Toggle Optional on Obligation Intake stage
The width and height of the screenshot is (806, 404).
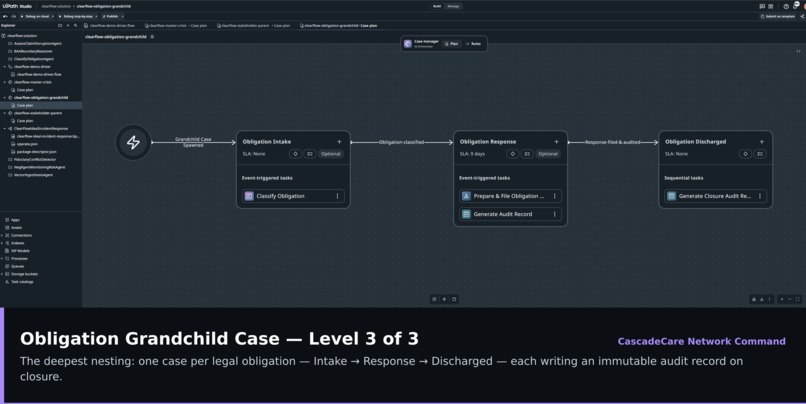tap(331, 154)
